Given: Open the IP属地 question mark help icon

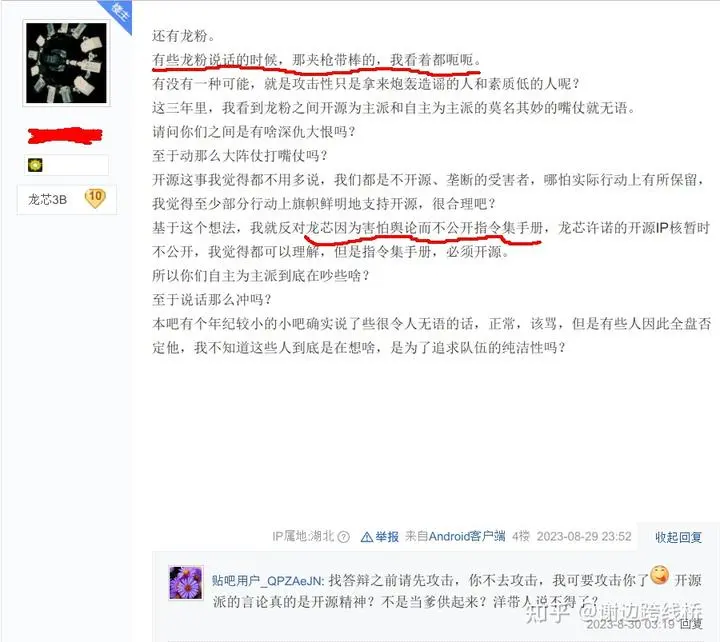Looking at the screenshot, I should coord(343,536).
